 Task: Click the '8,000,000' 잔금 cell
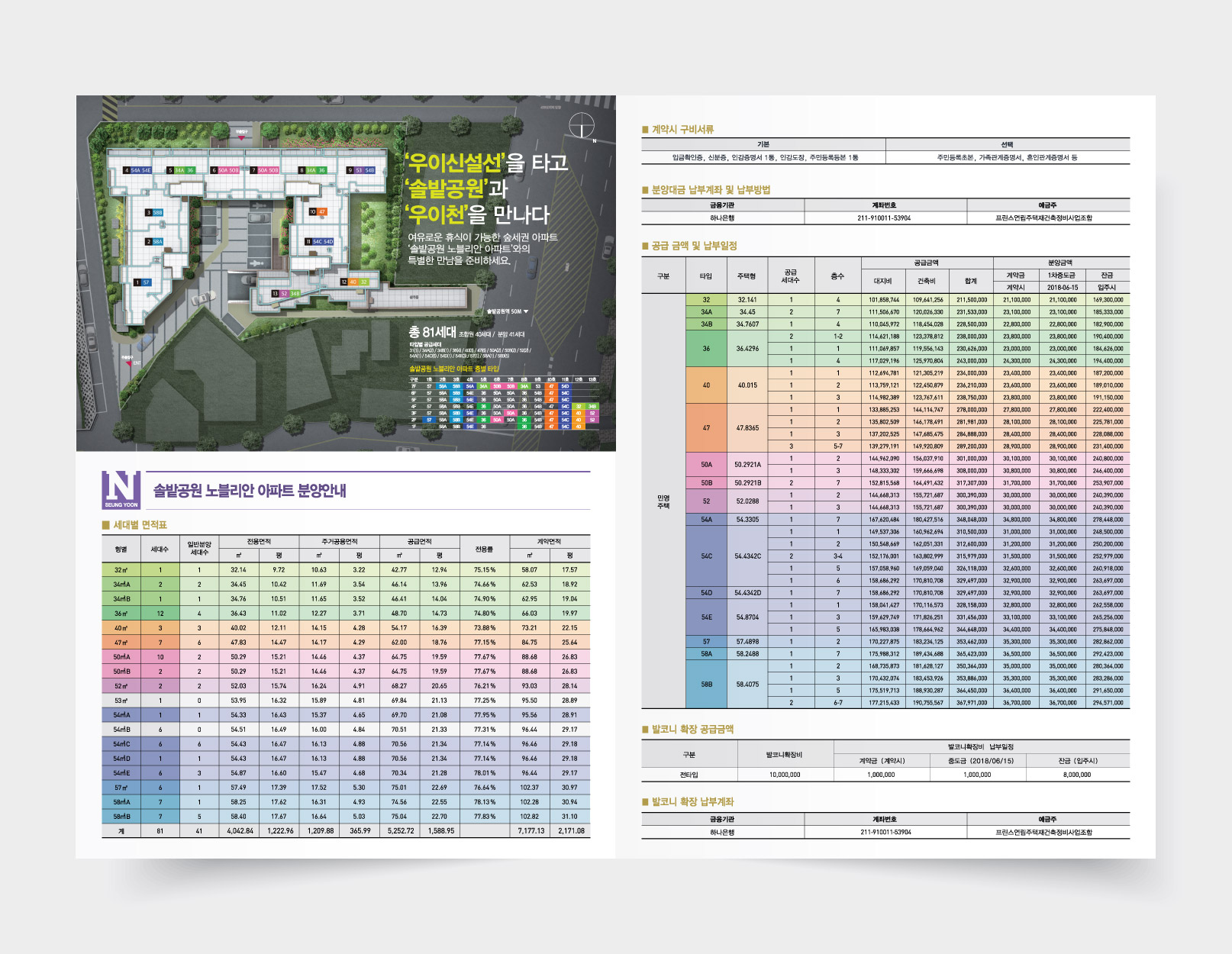pos(1077,775)
